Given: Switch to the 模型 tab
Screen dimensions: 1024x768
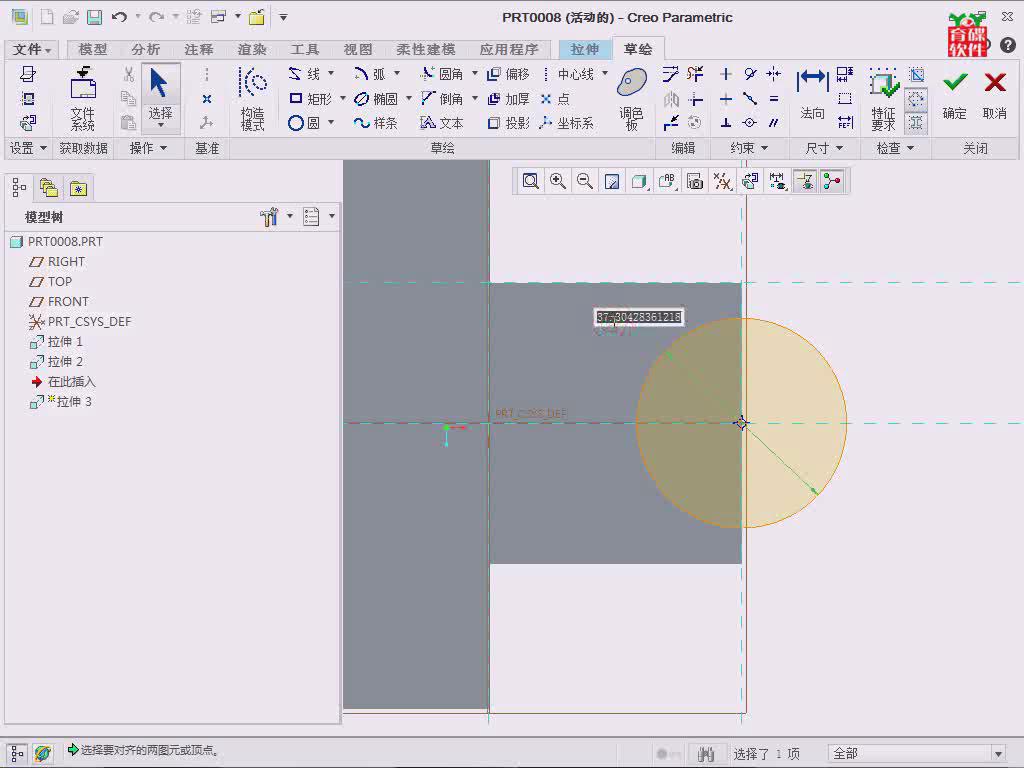Looking at the screenshot, I should click(92, 50).
